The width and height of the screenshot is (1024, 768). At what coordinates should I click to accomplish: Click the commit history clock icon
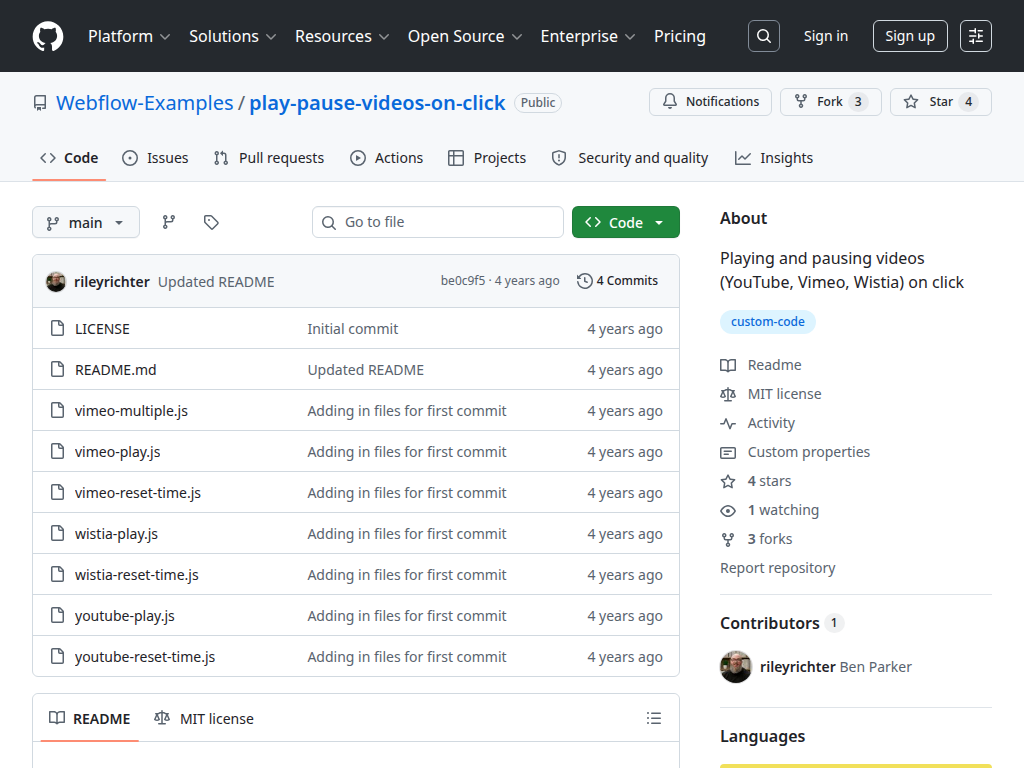pos(584,281)
